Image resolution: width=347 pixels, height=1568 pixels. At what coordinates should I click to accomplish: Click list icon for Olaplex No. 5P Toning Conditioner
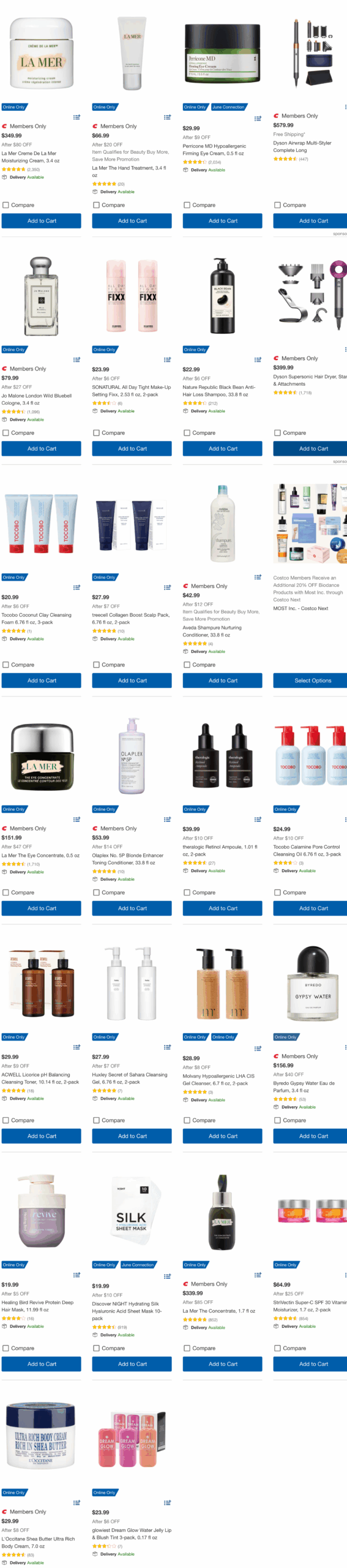(167, 819)
